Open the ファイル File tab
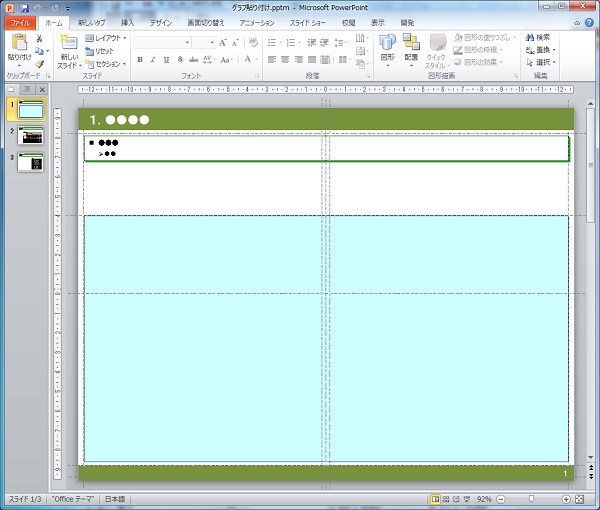 click(20, 23)
